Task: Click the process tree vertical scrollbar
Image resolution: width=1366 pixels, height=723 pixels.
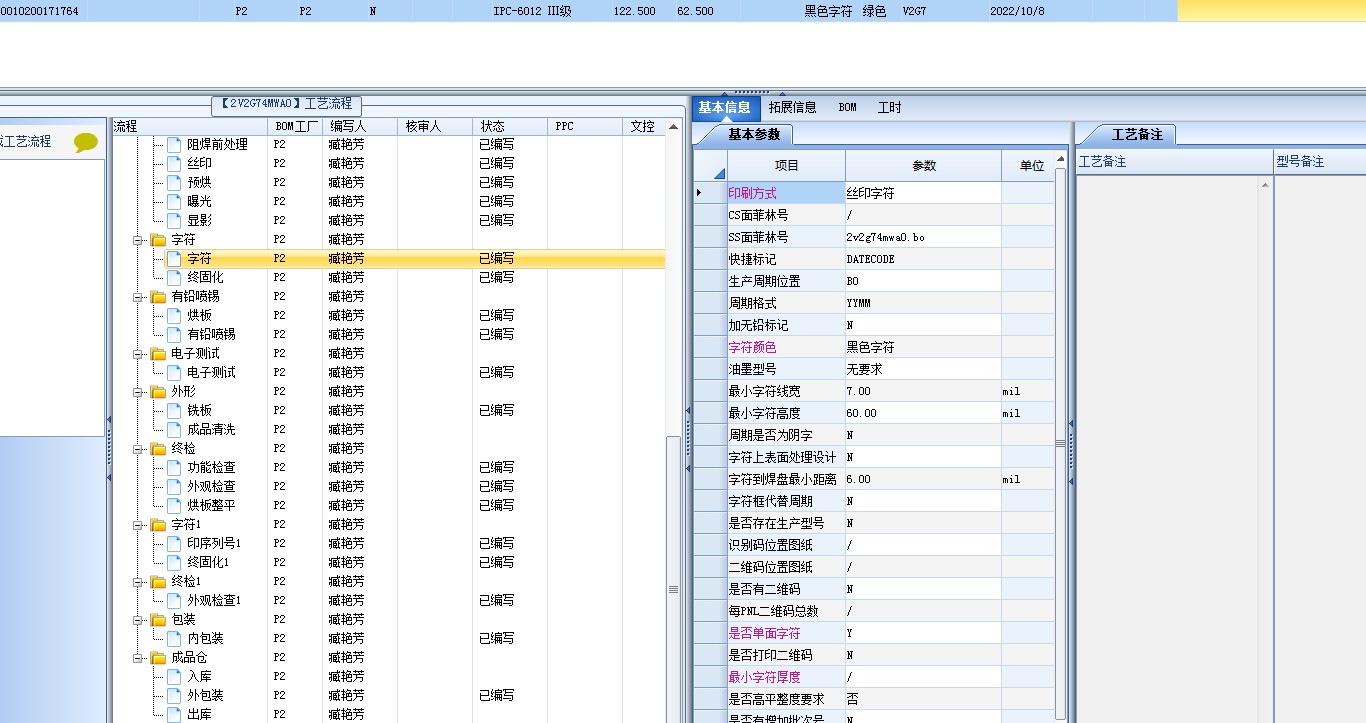Action: point(673,578)
